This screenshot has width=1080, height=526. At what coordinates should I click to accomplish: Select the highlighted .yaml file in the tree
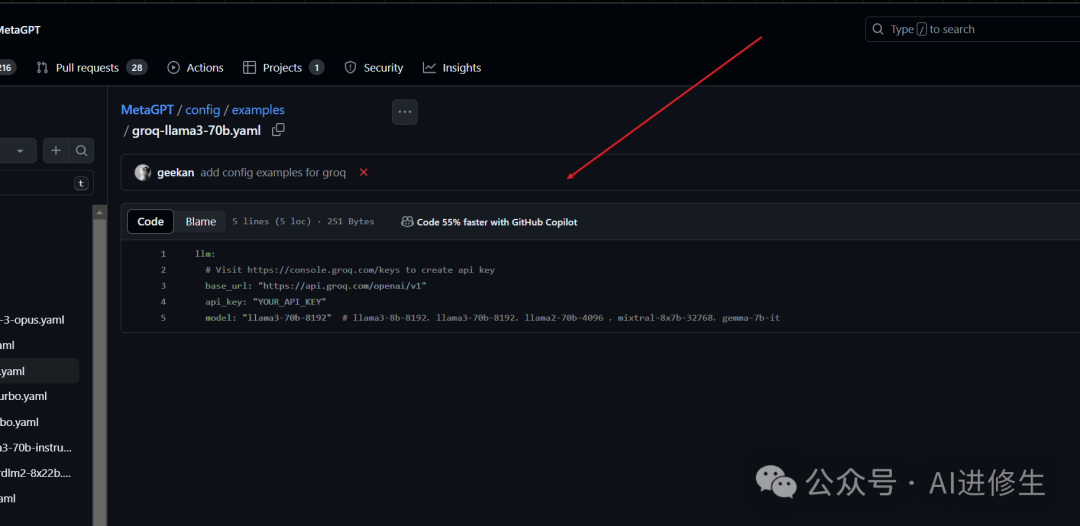click(x=39, y=371)
